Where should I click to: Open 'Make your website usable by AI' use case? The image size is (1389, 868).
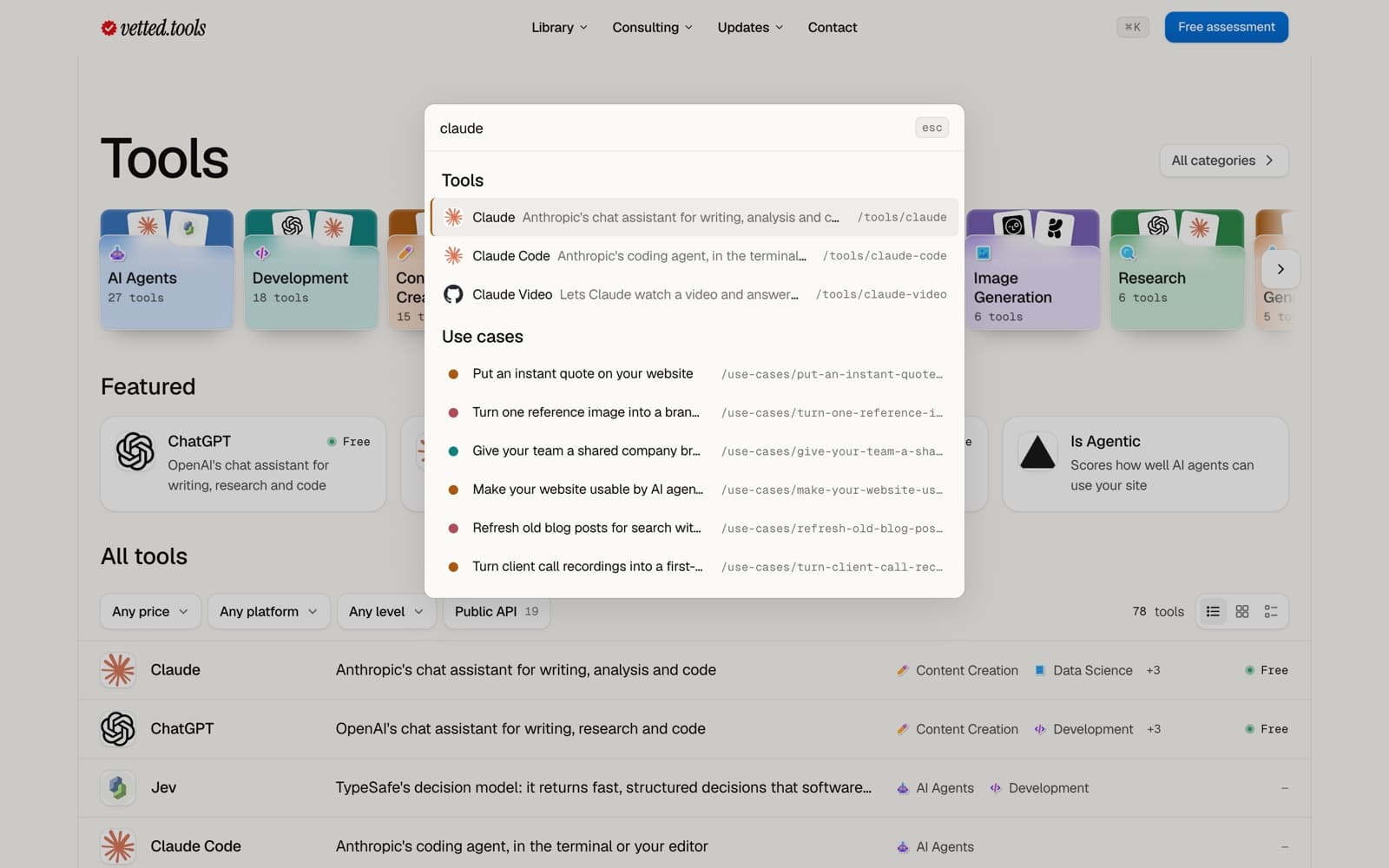(x=694, y=490)
